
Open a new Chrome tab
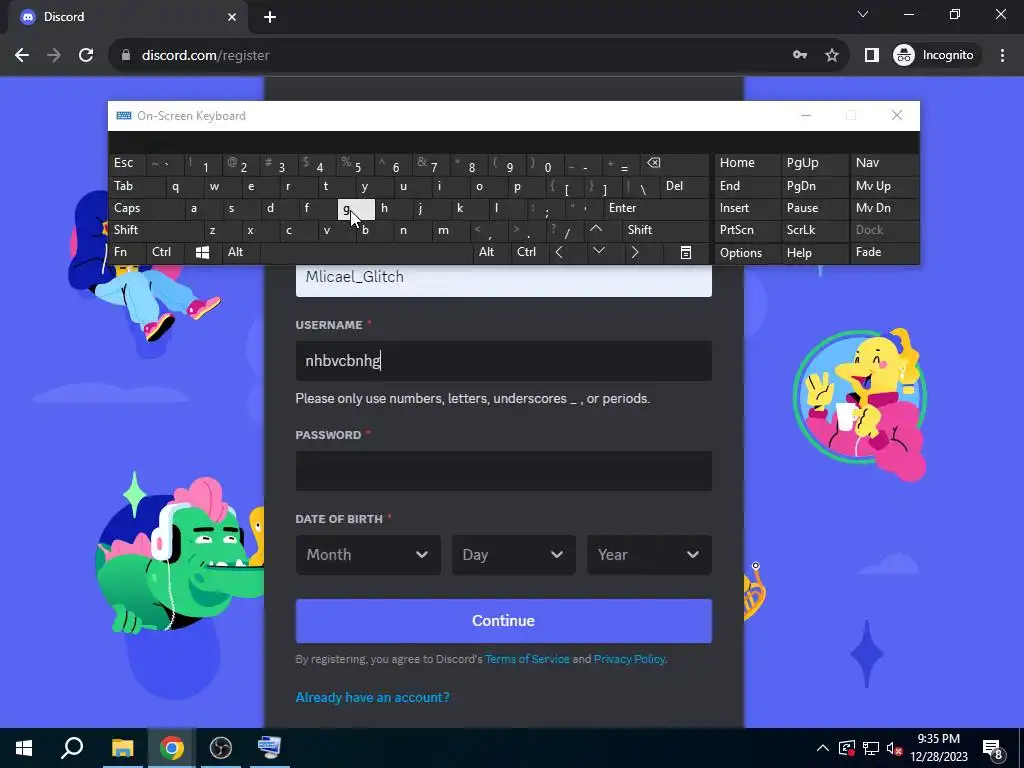click(x=270, y=17)
